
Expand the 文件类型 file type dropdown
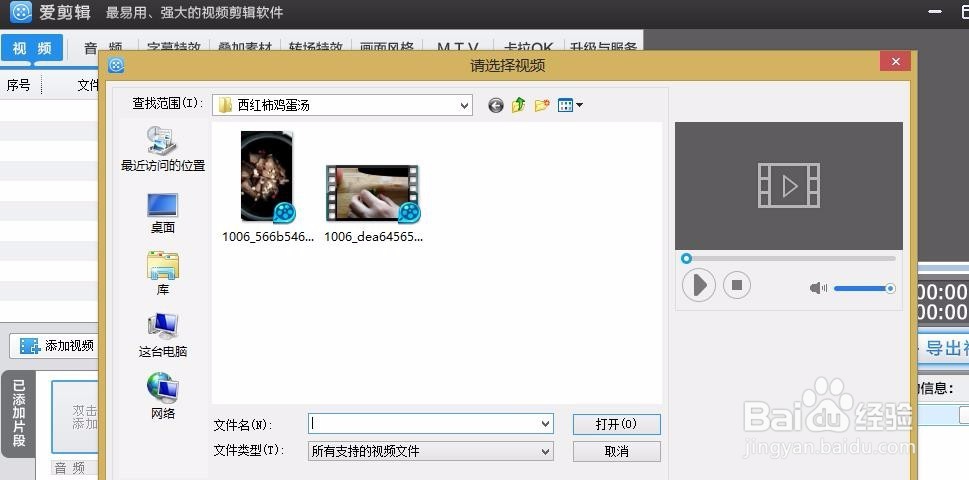point(546,452)
